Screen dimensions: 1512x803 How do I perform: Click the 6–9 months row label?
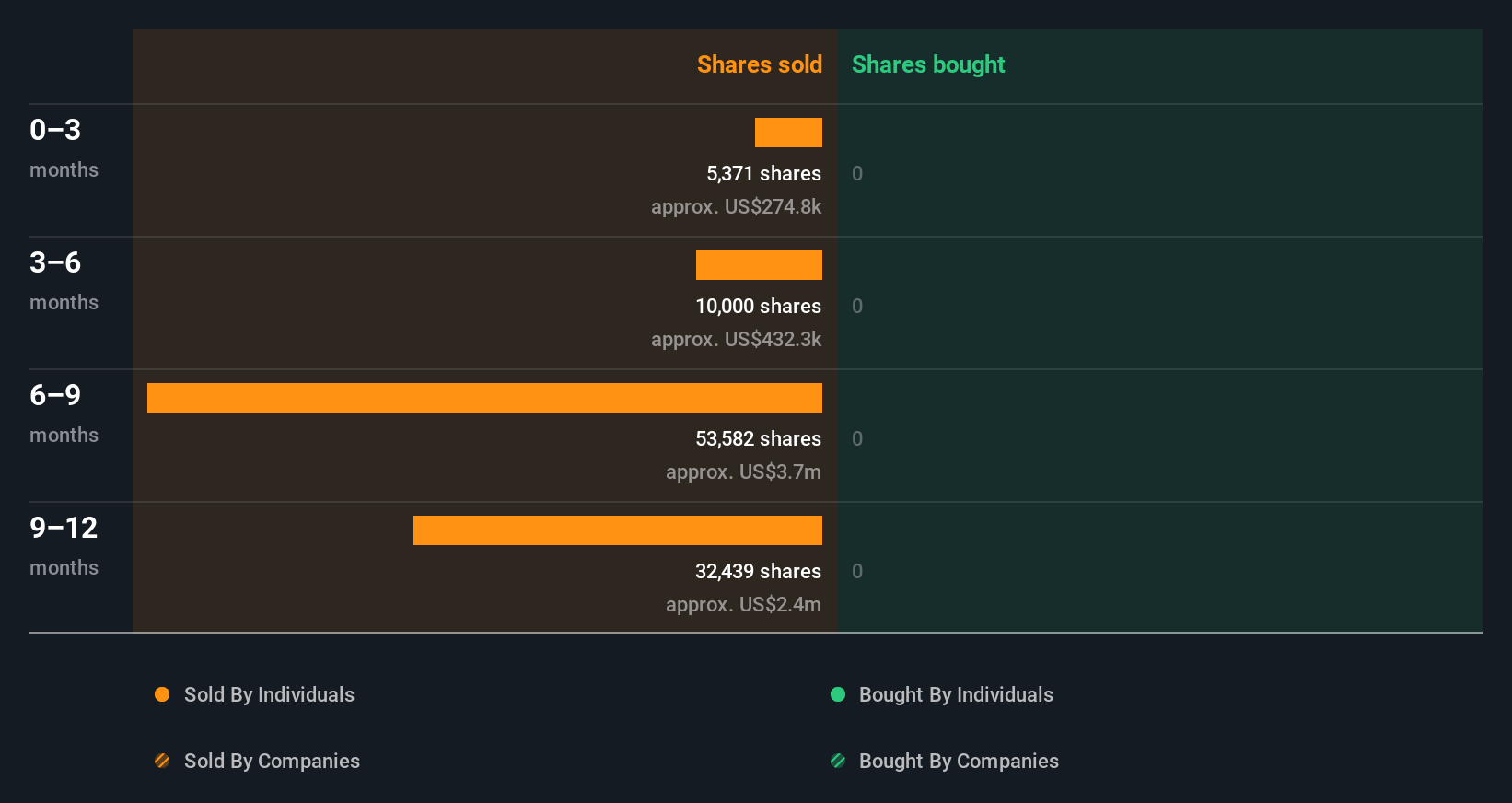[x=64, y=413]
